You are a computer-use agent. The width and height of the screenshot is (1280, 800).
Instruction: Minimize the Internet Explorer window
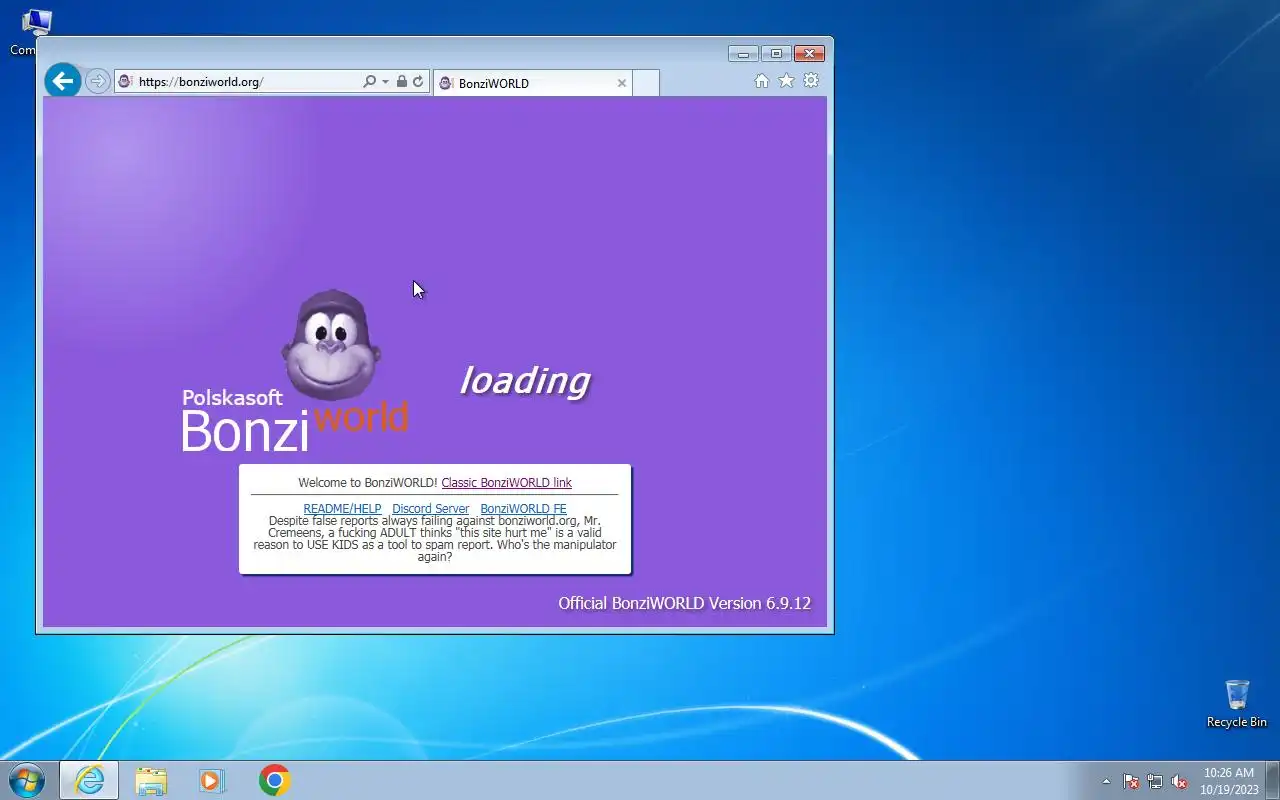click(x=743, y=54)
